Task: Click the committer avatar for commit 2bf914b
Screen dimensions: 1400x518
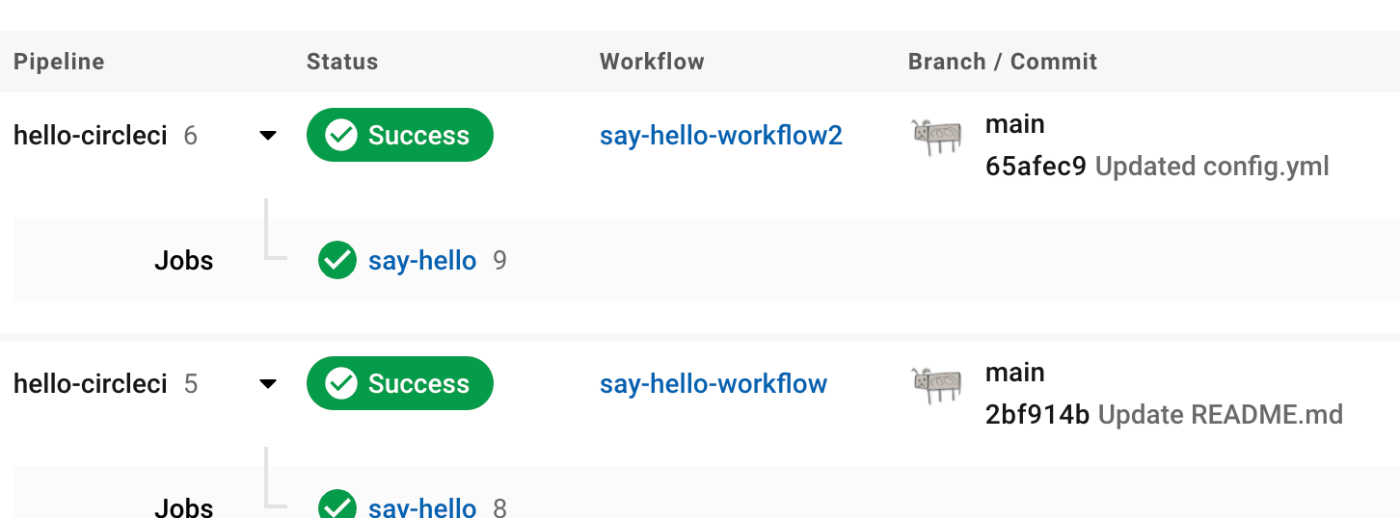Action: coord(937,385)
